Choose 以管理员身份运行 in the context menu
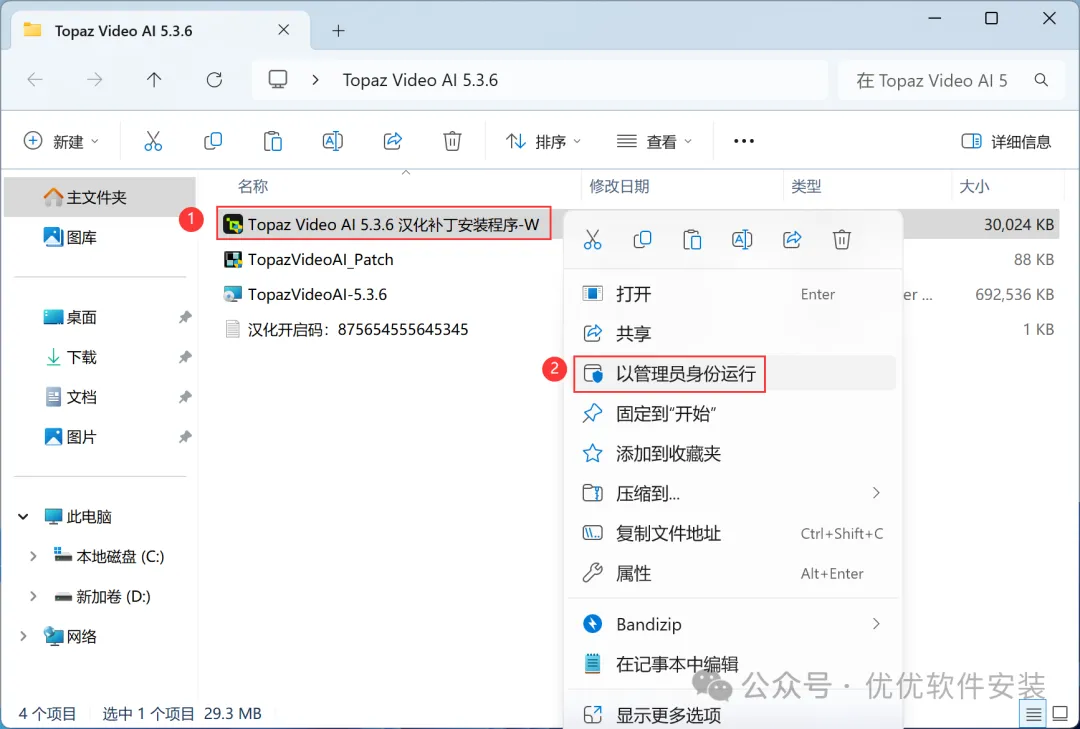 click(x=734, y=373)
